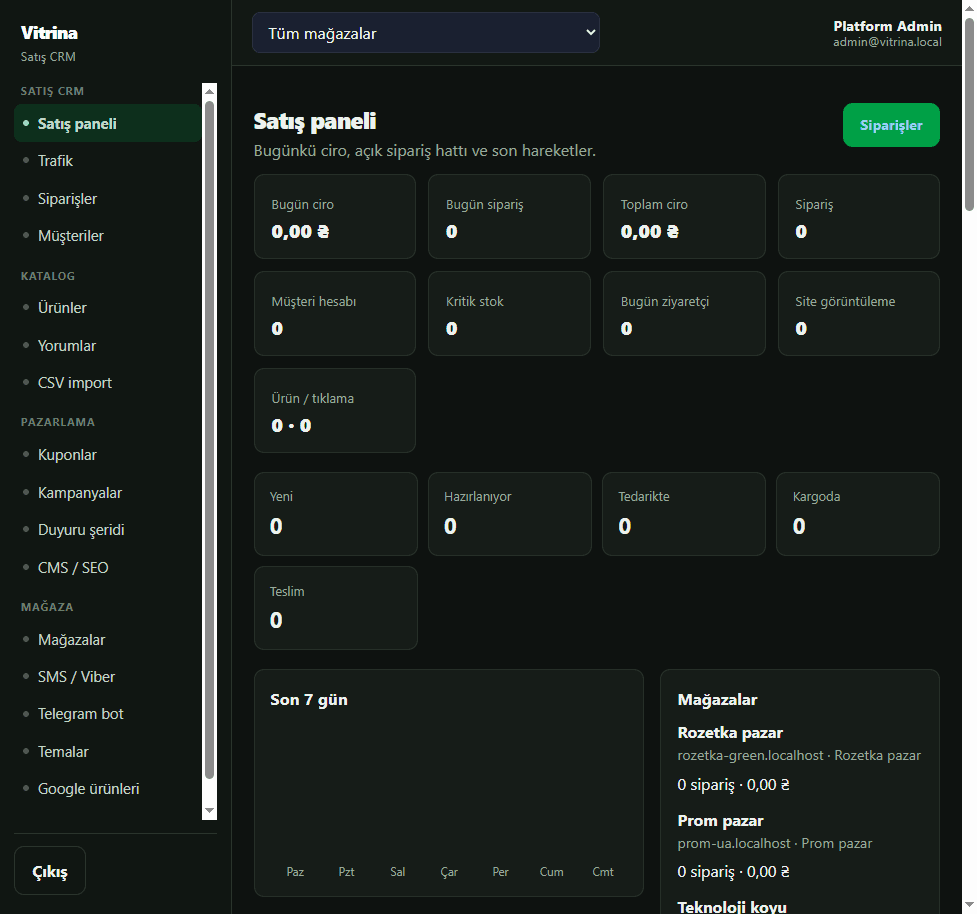Click the Sipariş stat card
The image size is (977, 914).
click(859, 217)
